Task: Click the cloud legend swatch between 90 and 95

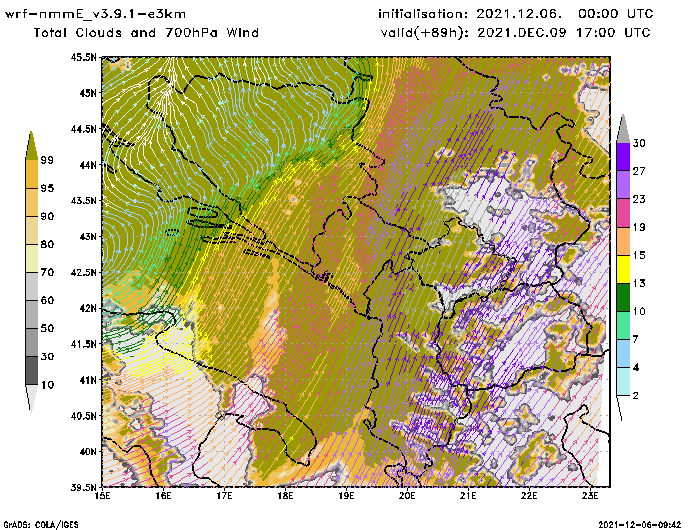Action: [31, 202]
